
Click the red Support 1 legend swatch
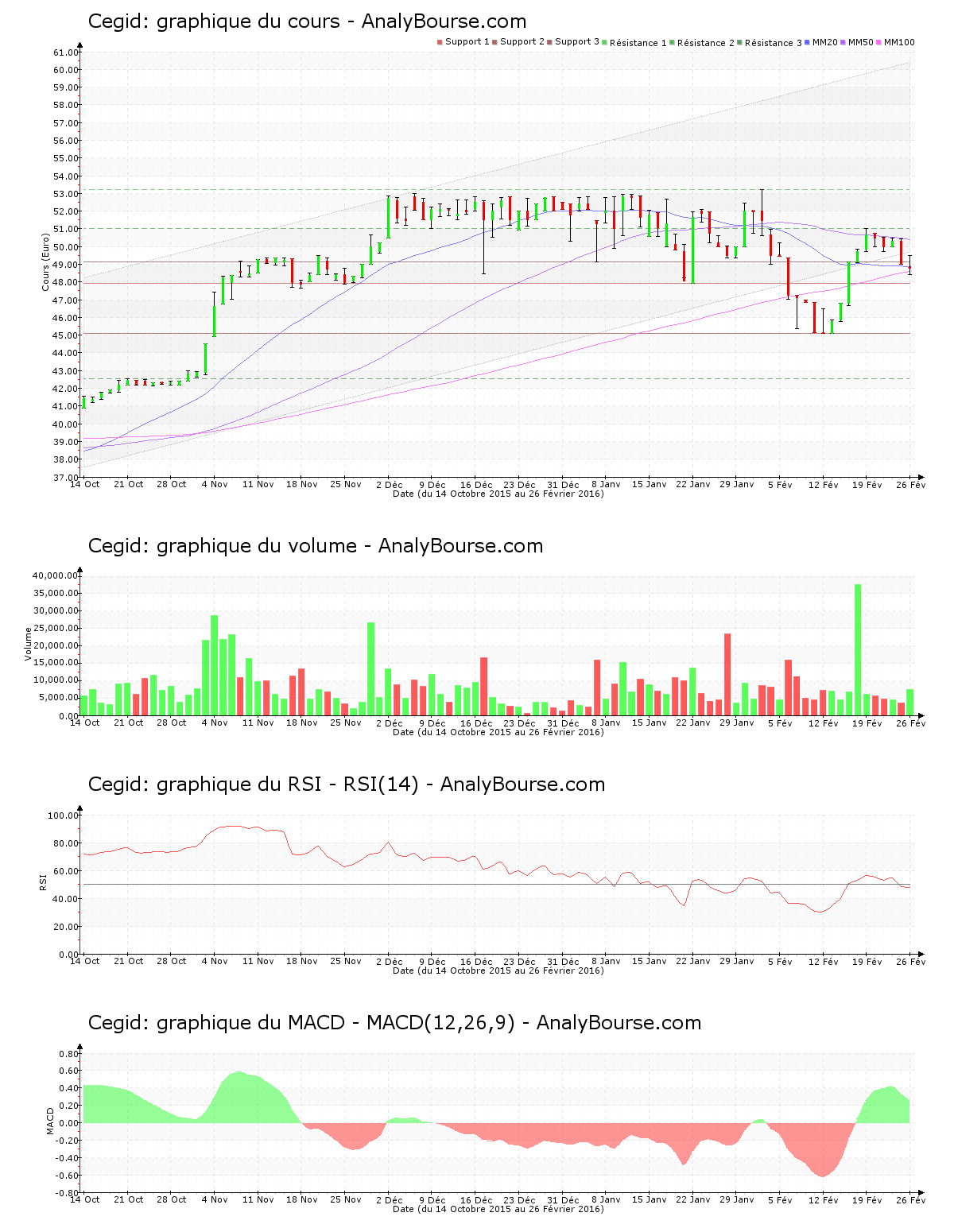pyautogui.click(x=440, y=42)
